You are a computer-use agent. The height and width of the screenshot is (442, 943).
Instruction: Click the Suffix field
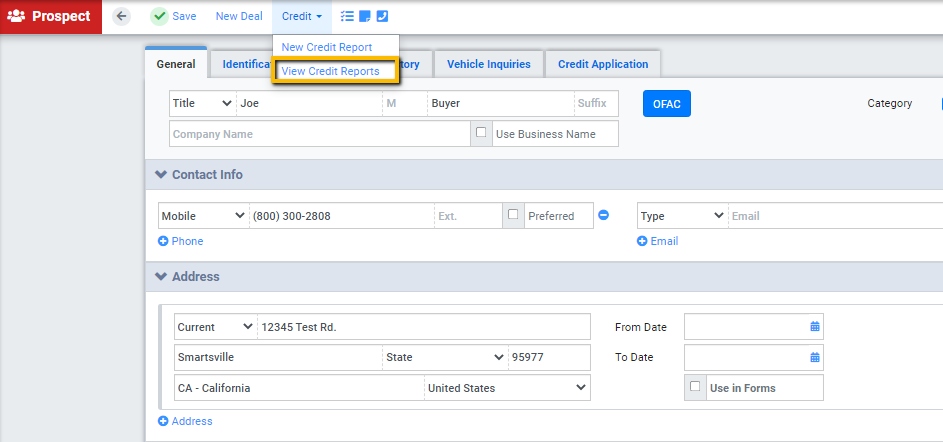[x=596, y=103]
